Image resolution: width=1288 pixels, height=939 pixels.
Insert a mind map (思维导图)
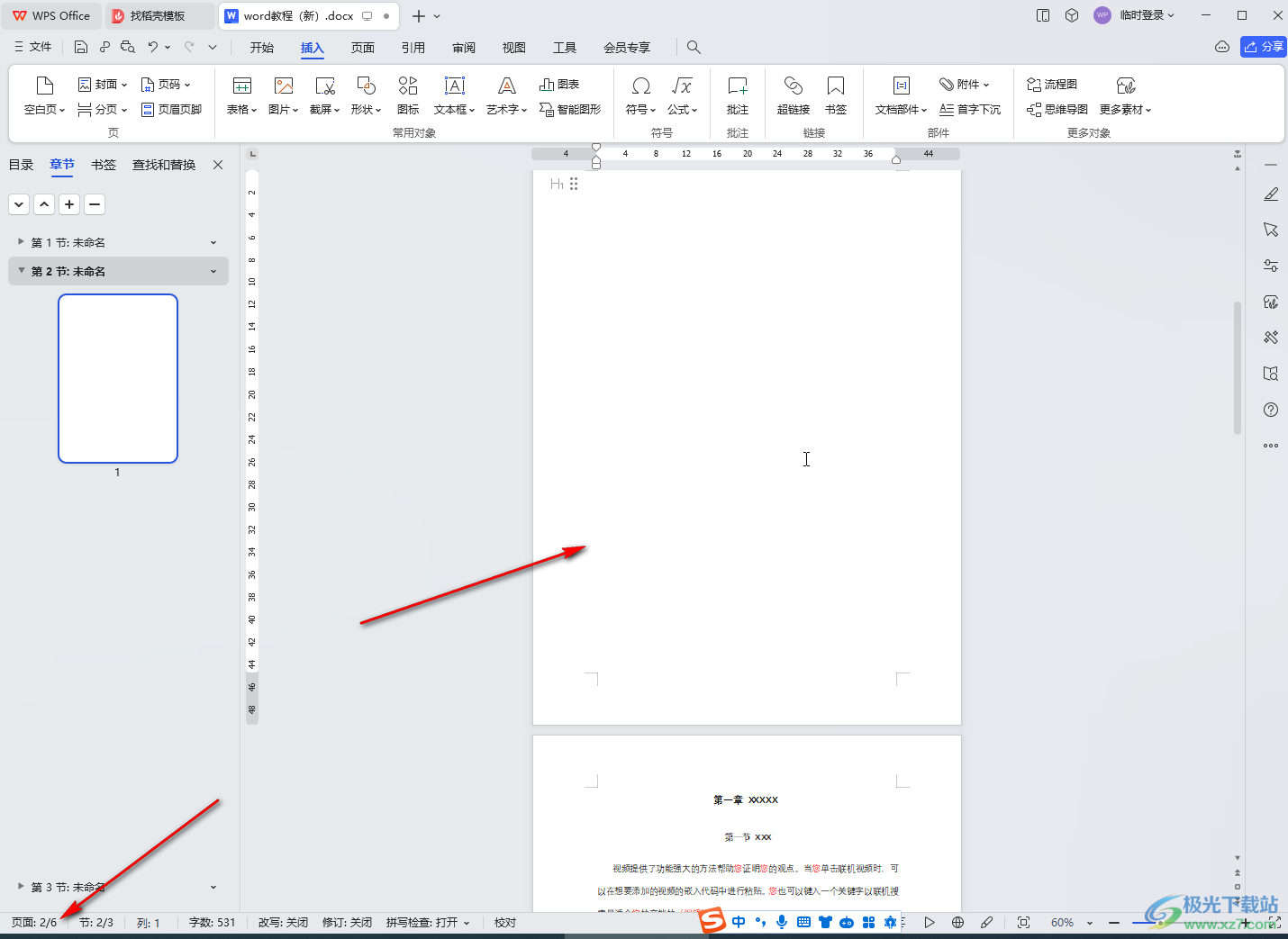pos(1057,109)
